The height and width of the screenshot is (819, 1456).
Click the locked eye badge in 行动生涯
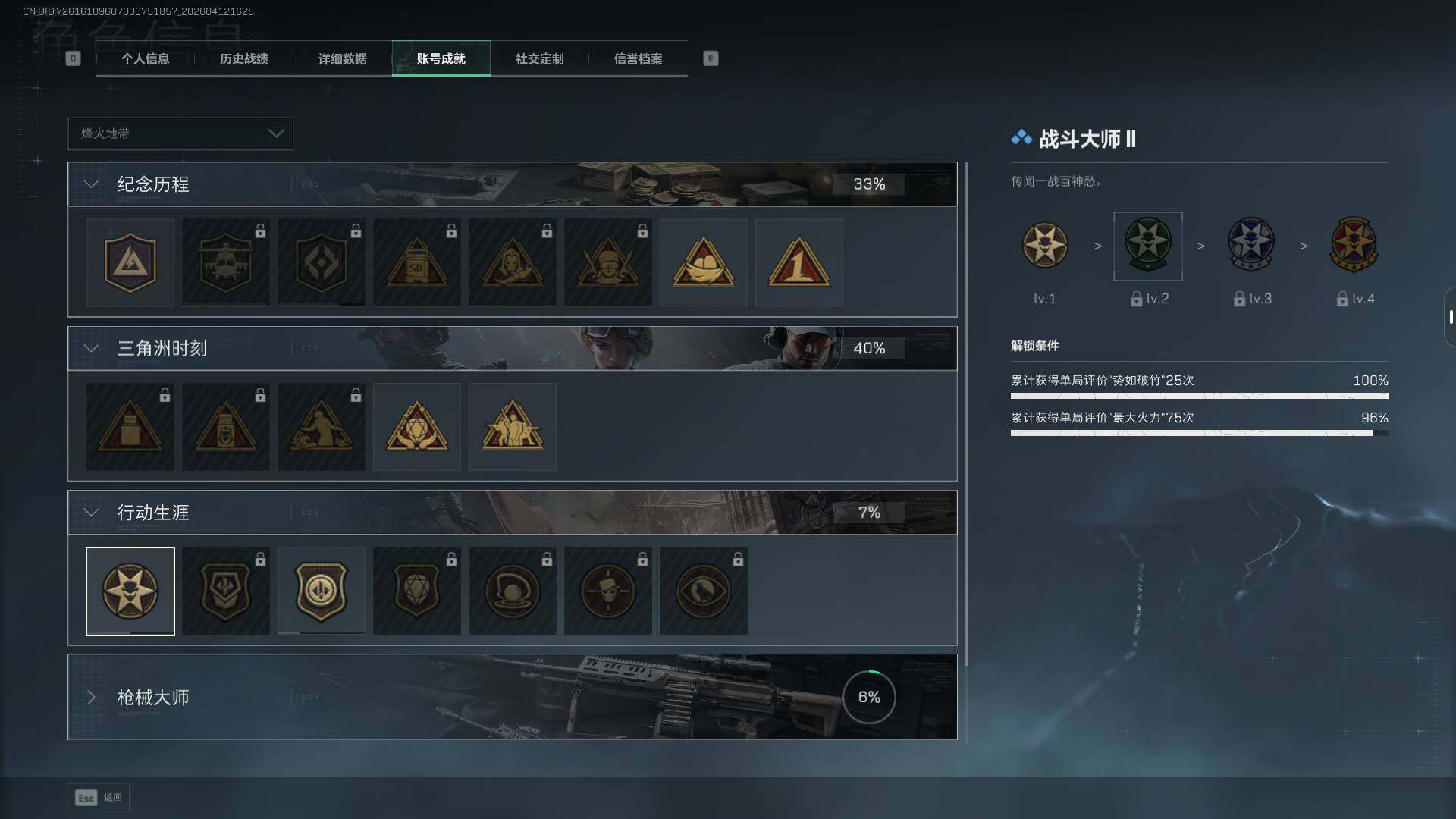(703, 591)
